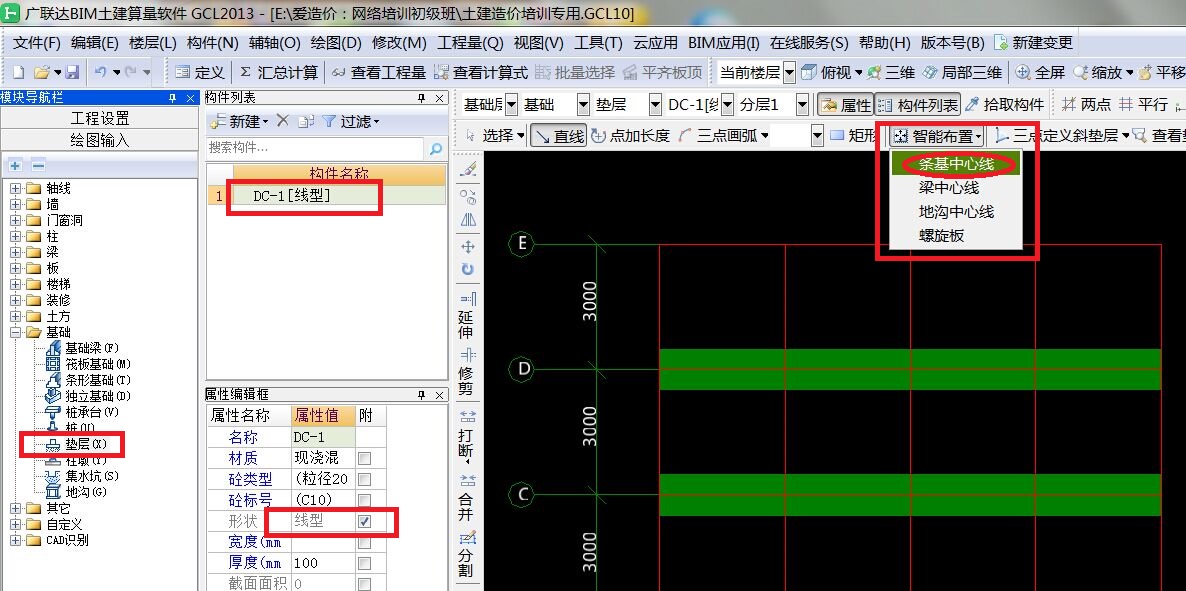Click the open folder icon
The width and height of the screenshot is (1186, 591).
(42, 73)
